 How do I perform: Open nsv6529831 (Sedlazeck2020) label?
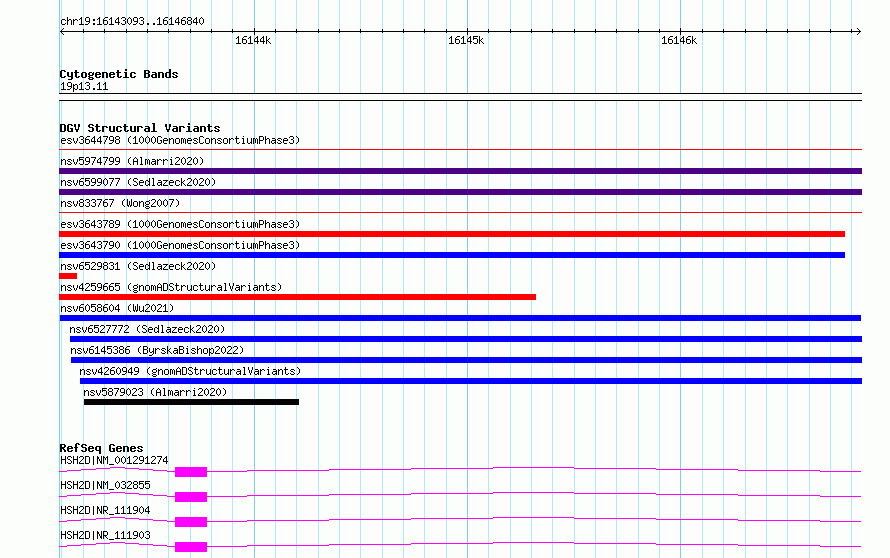(138, 266)
